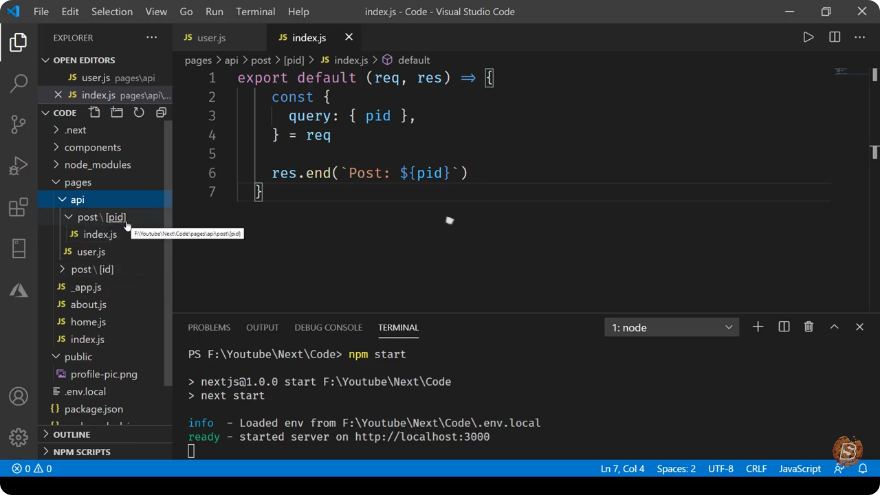This screenshot has height=495, width=880.
Task: Click the JavaScript language mode in status bar
Action: point(799,469)
